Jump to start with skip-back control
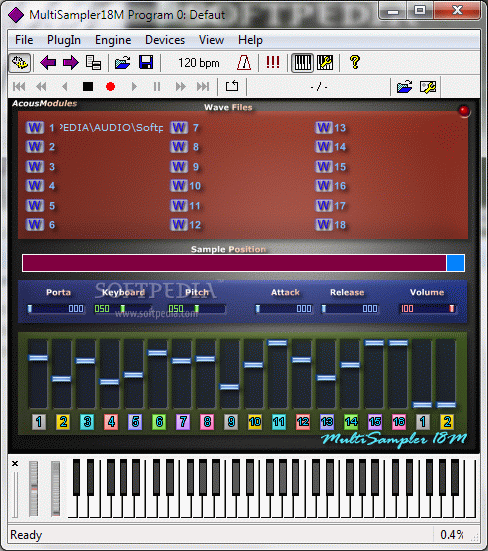The image size is (488, 551). 19,86
